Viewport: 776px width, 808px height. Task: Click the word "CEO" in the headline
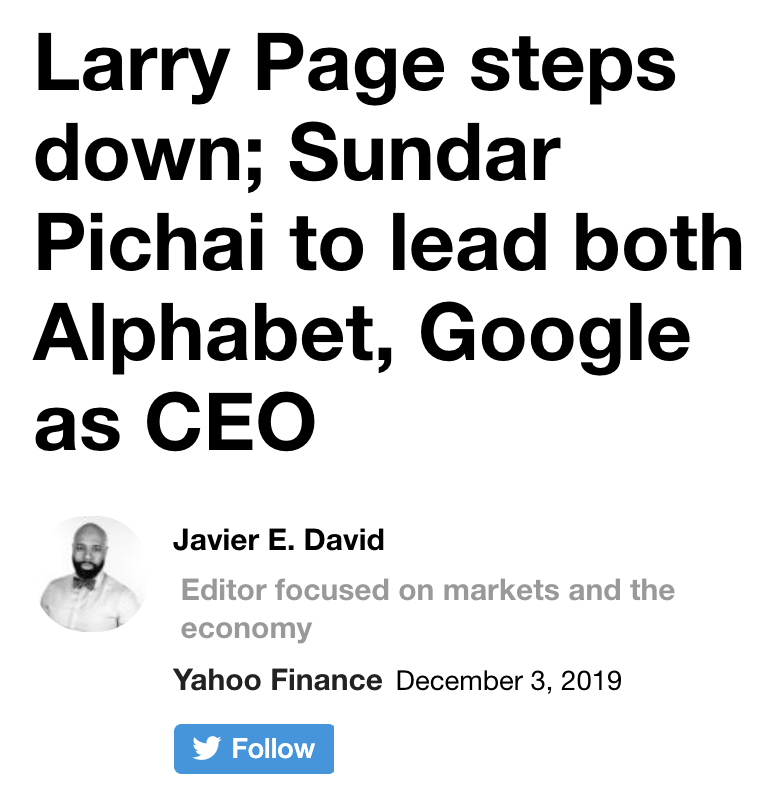pyautogui.click(x=230, y=420)
